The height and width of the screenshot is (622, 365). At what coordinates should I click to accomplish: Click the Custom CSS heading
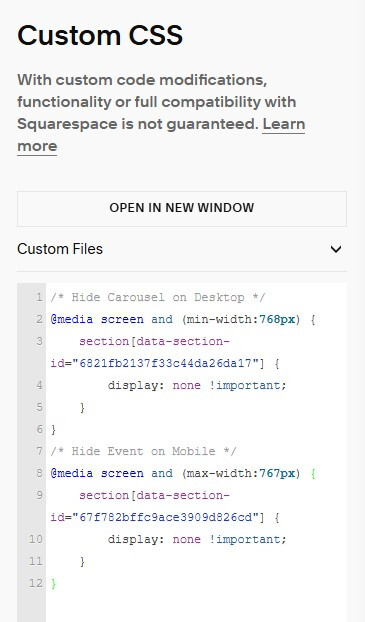pos(100,36)
